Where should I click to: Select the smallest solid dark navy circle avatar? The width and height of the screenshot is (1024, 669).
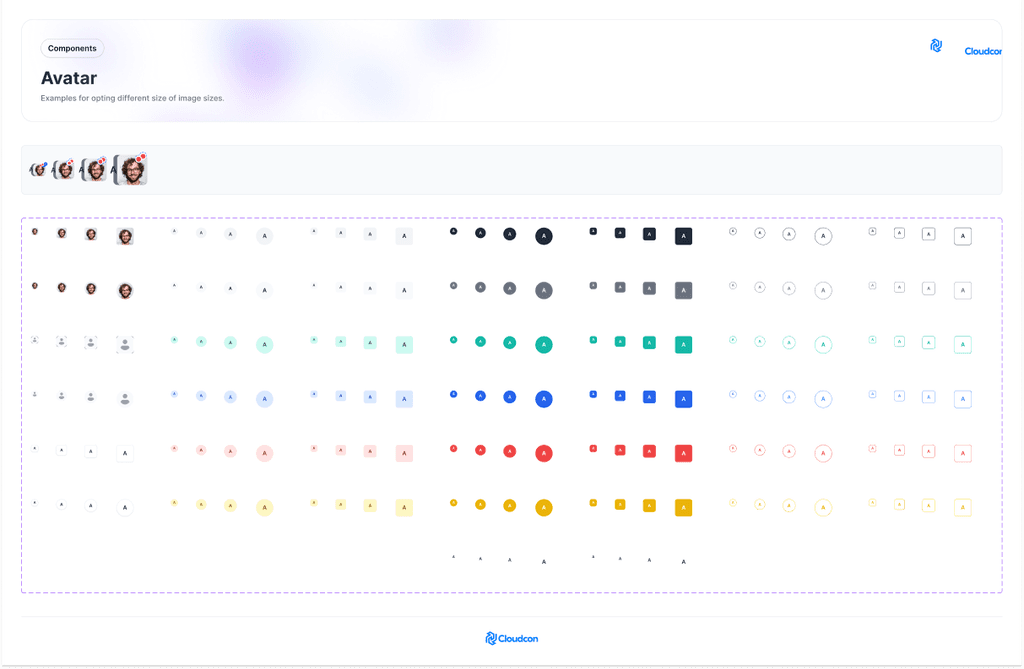(453, 231)
